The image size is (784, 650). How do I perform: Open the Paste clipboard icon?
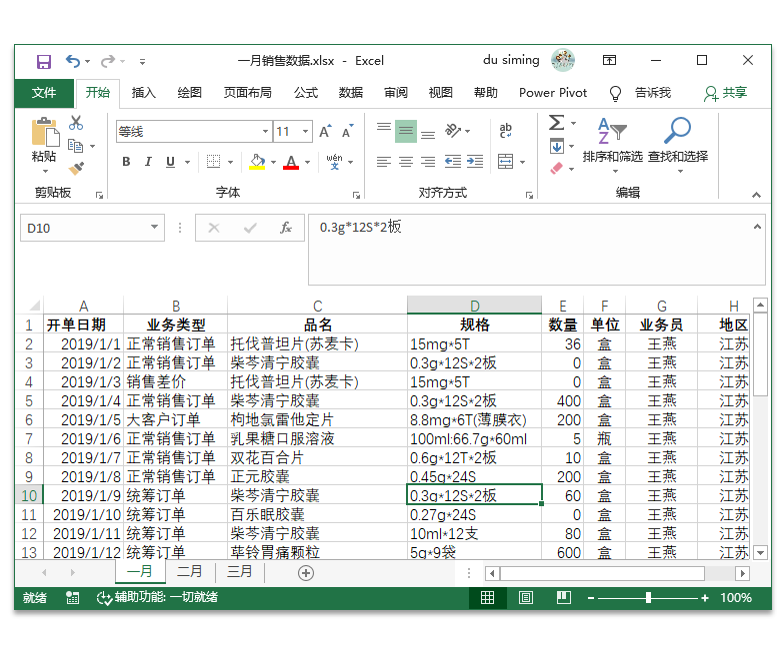pos(44,132)
